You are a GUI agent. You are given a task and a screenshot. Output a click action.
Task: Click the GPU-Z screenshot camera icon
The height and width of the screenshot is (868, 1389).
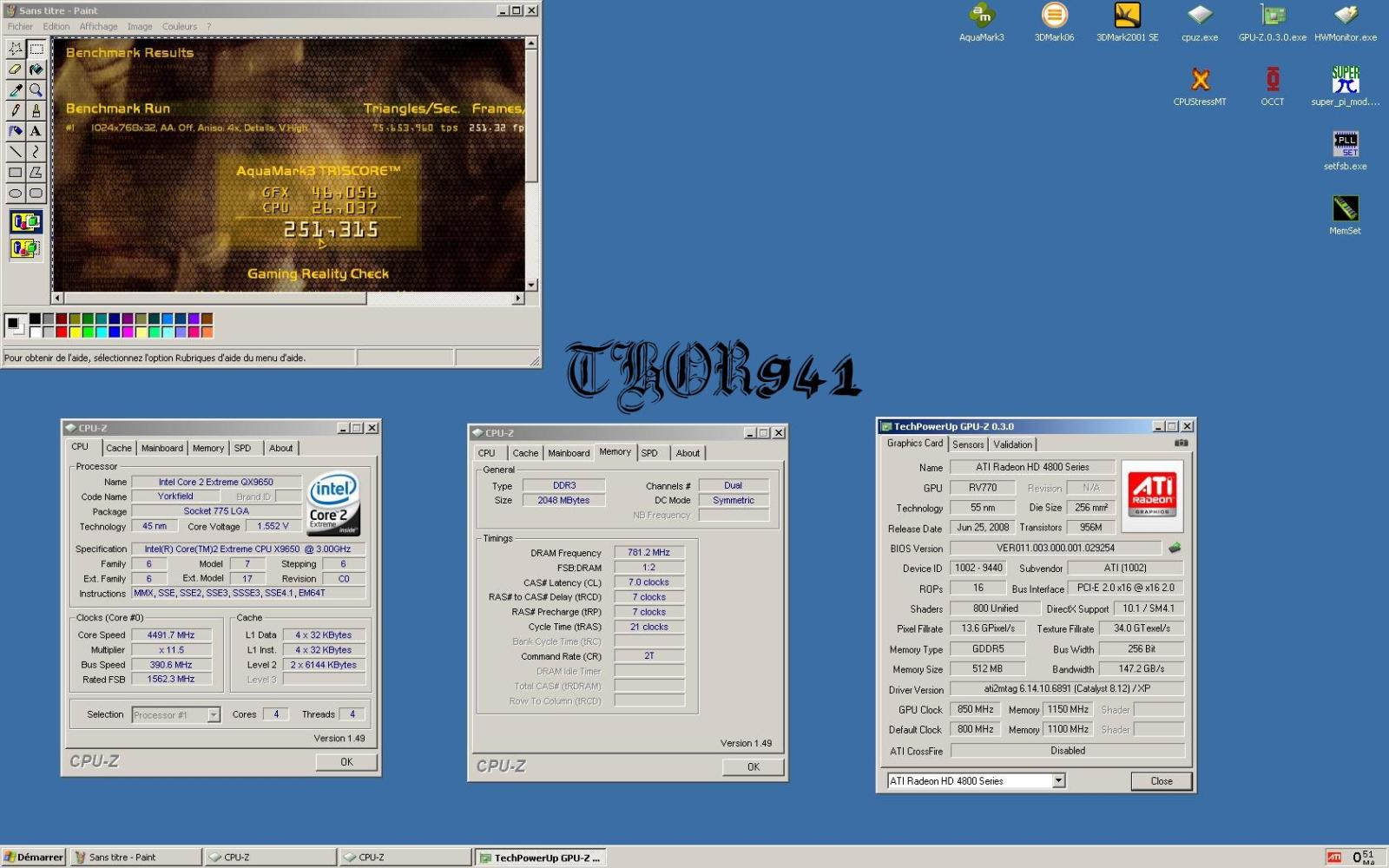click(1181, 443)
